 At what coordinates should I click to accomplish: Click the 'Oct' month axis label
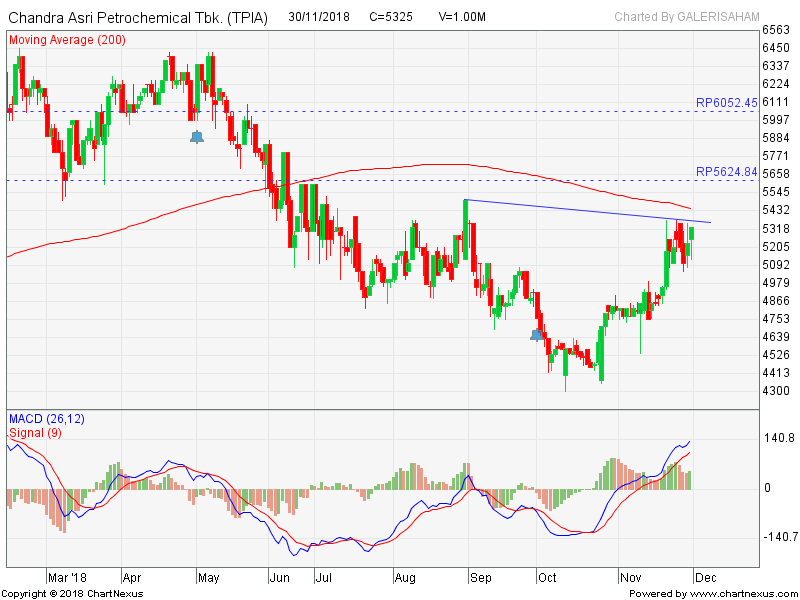[x=547, y=578]
